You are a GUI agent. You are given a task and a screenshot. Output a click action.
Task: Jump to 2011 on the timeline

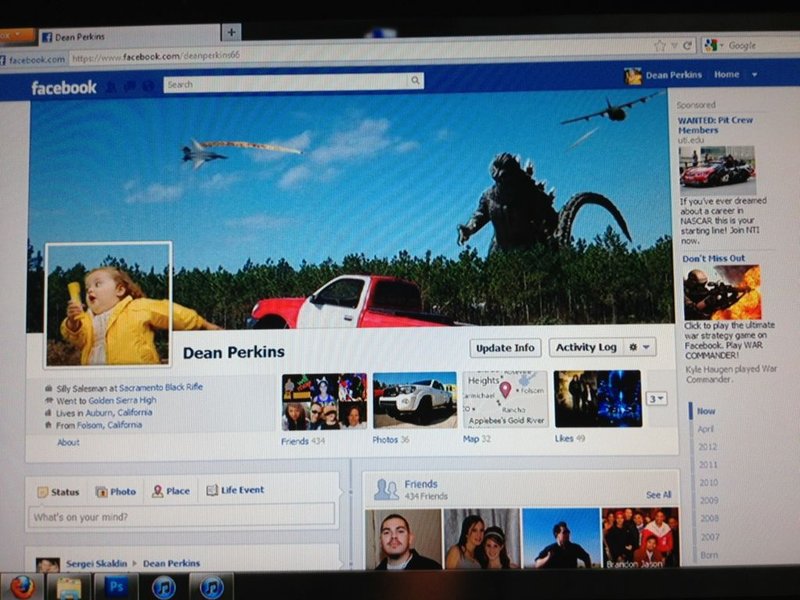click(708, 464)
